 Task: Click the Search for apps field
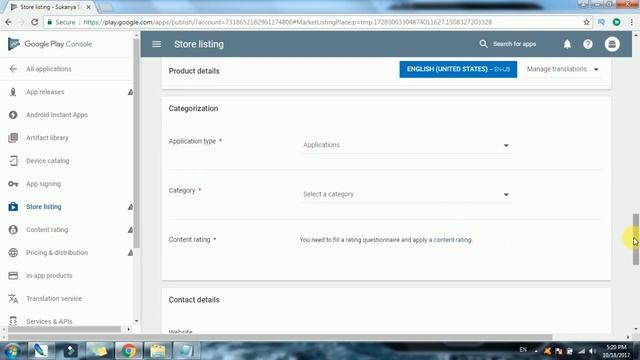click(x=514, y=44)
